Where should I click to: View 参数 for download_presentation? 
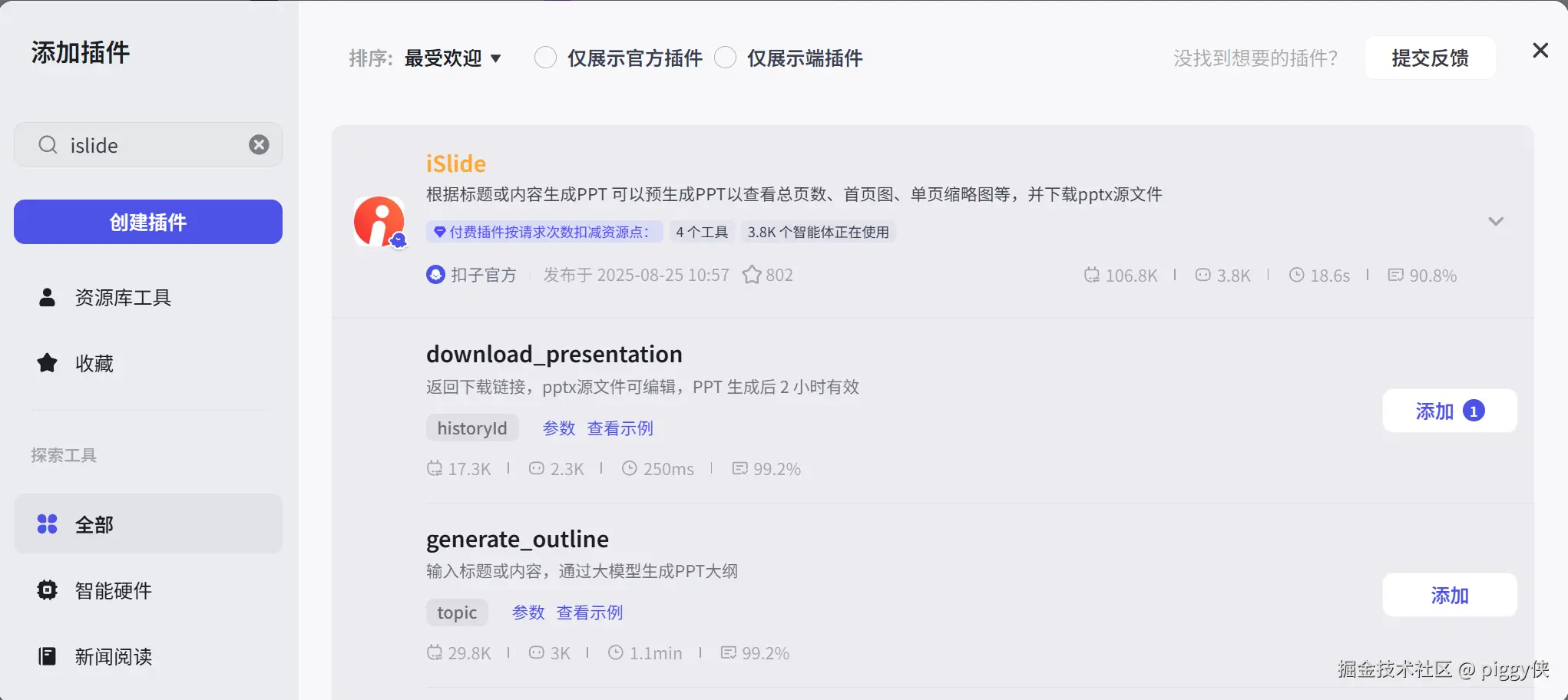(559, 428)
